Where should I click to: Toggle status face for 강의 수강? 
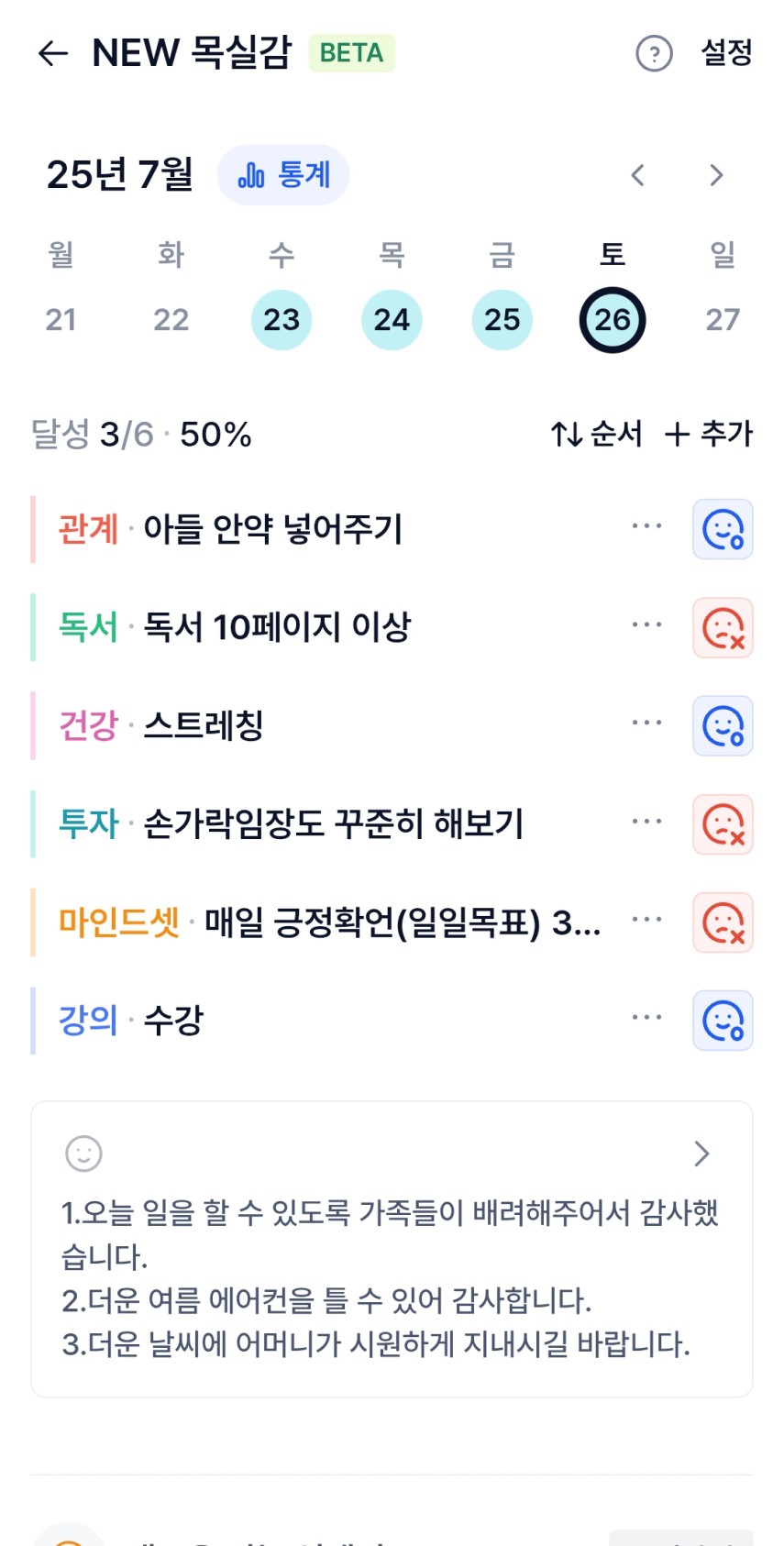coord(723,1021)
